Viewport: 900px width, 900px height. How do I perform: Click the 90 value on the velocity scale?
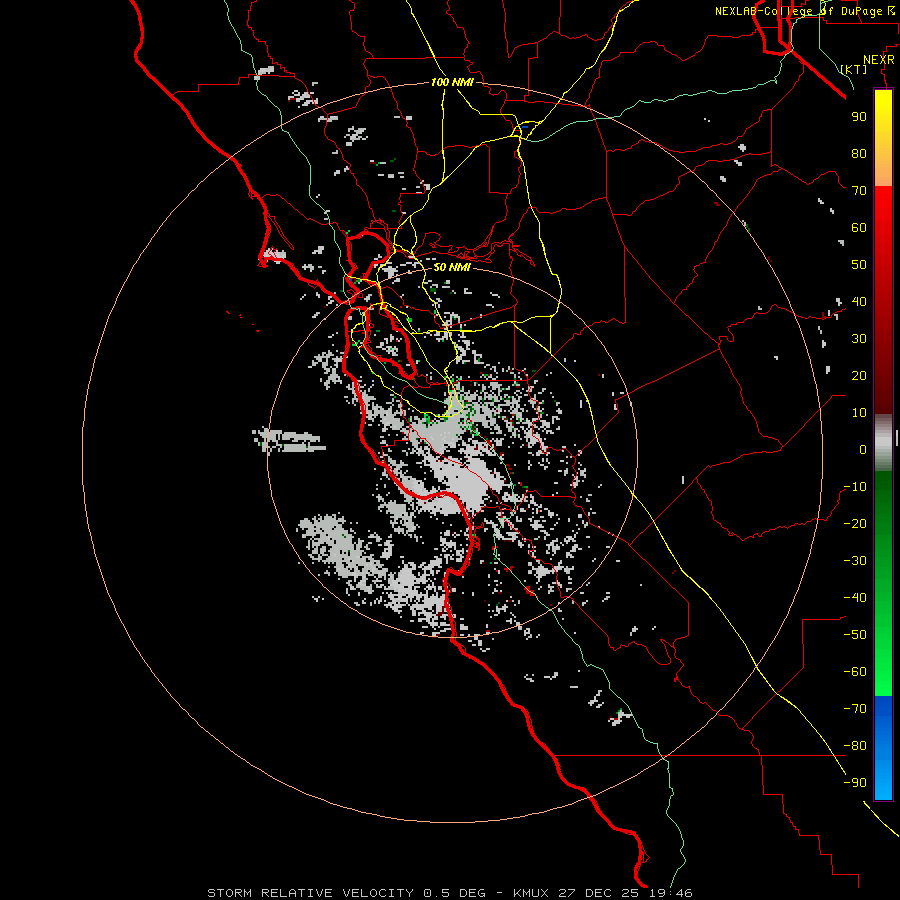click(859, 117)
